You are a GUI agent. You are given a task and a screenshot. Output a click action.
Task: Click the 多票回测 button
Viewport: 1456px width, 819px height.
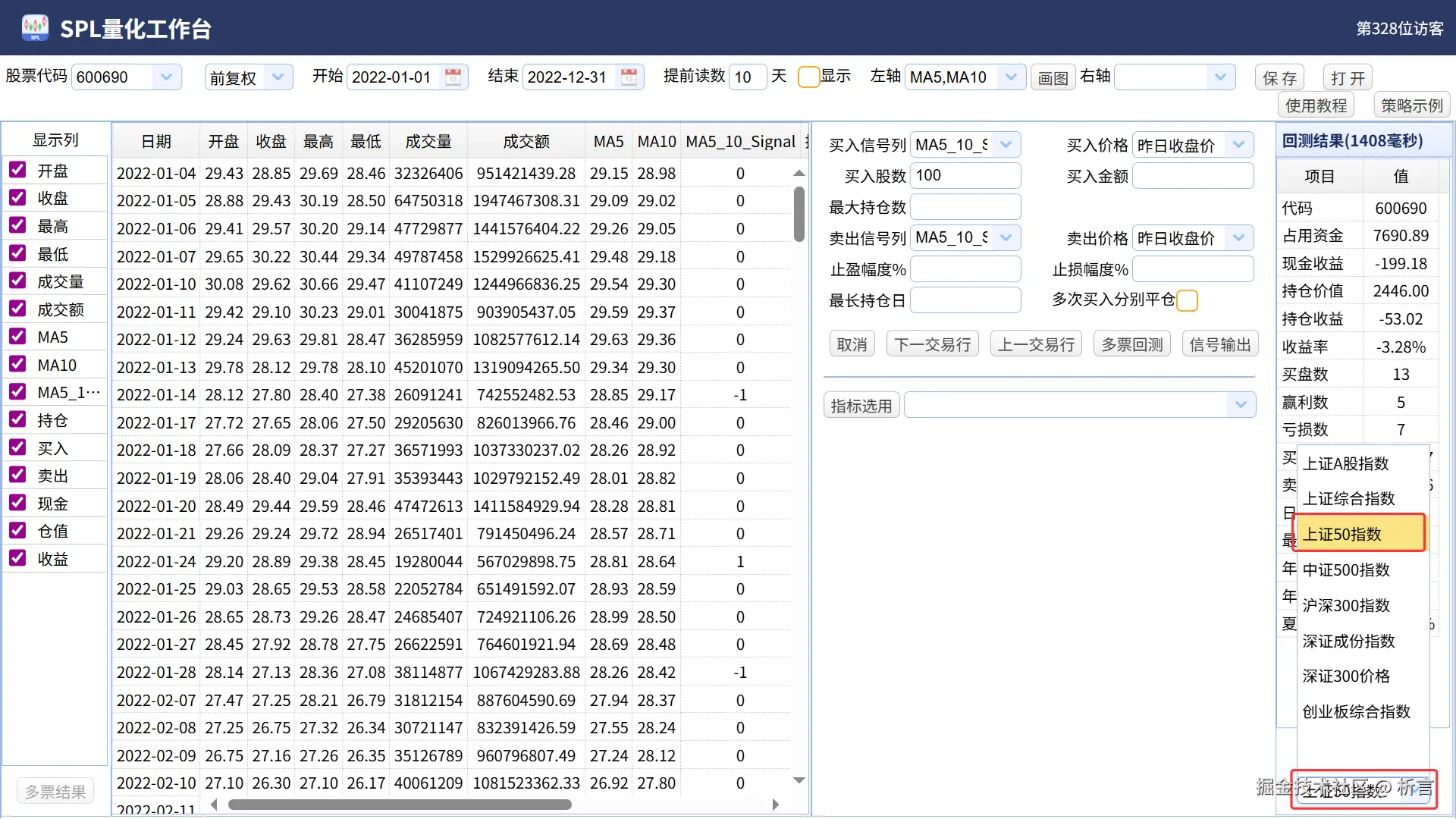click(1131, 344)
